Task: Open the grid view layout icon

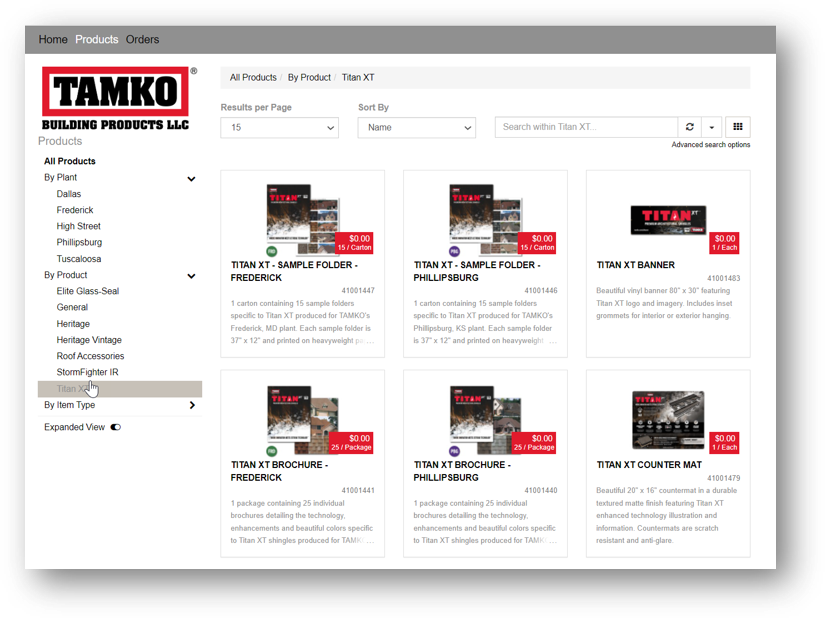Action: tap(738, 127)
